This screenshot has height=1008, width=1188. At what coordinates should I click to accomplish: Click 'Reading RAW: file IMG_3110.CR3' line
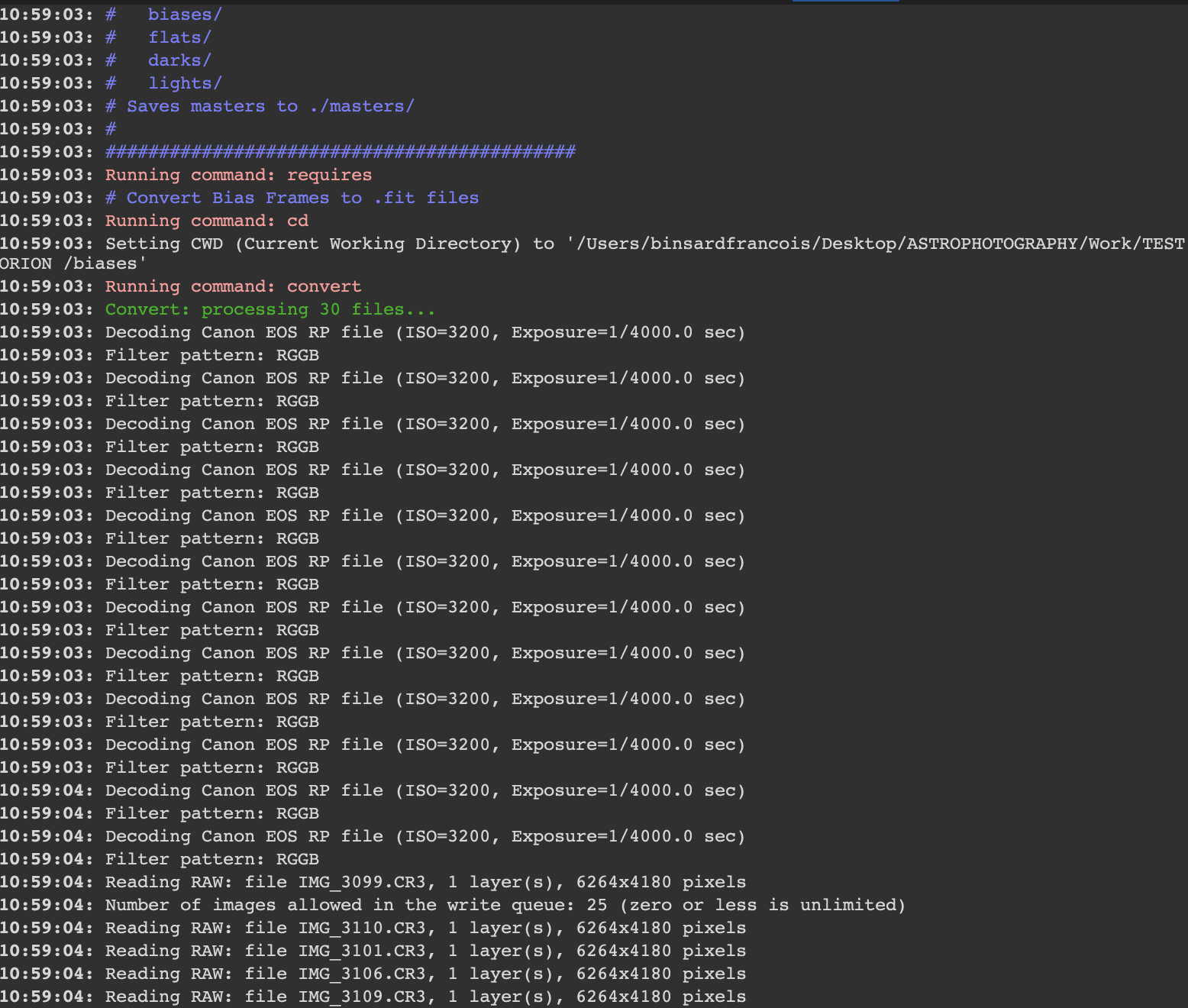click(425, 928)
